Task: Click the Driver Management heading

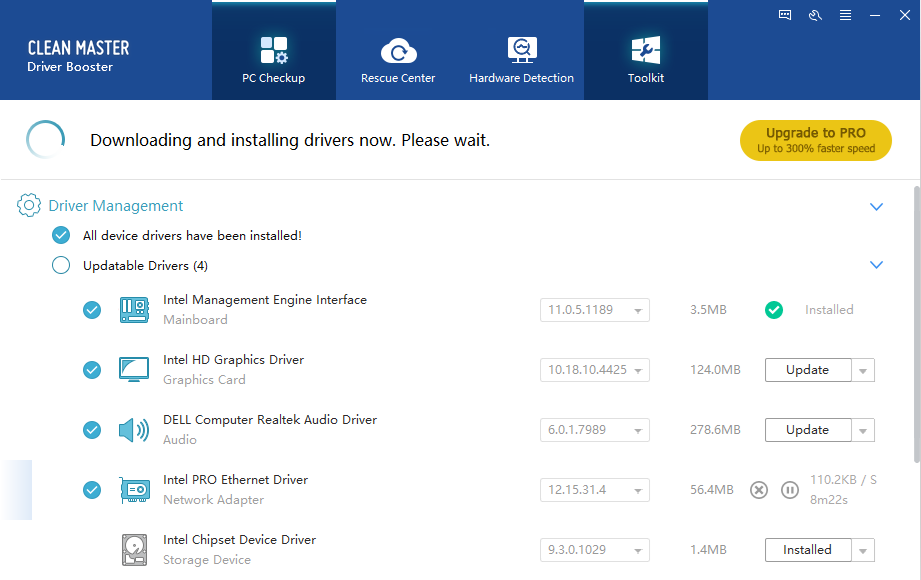Action: 116,206
